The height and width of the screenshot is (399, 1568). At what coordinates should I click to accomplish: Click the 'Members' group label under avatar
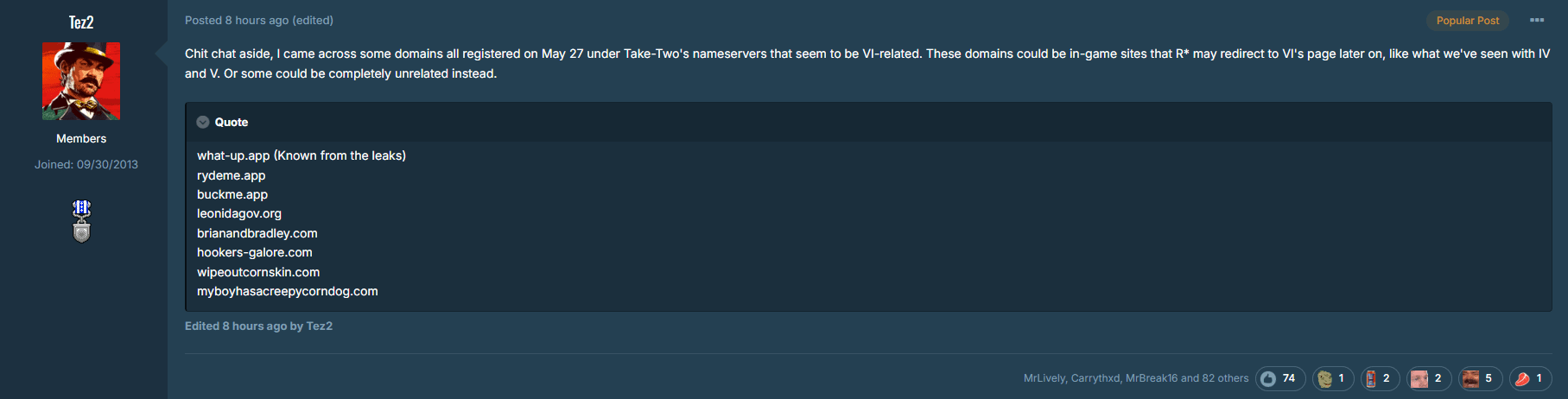click(81, 138)
